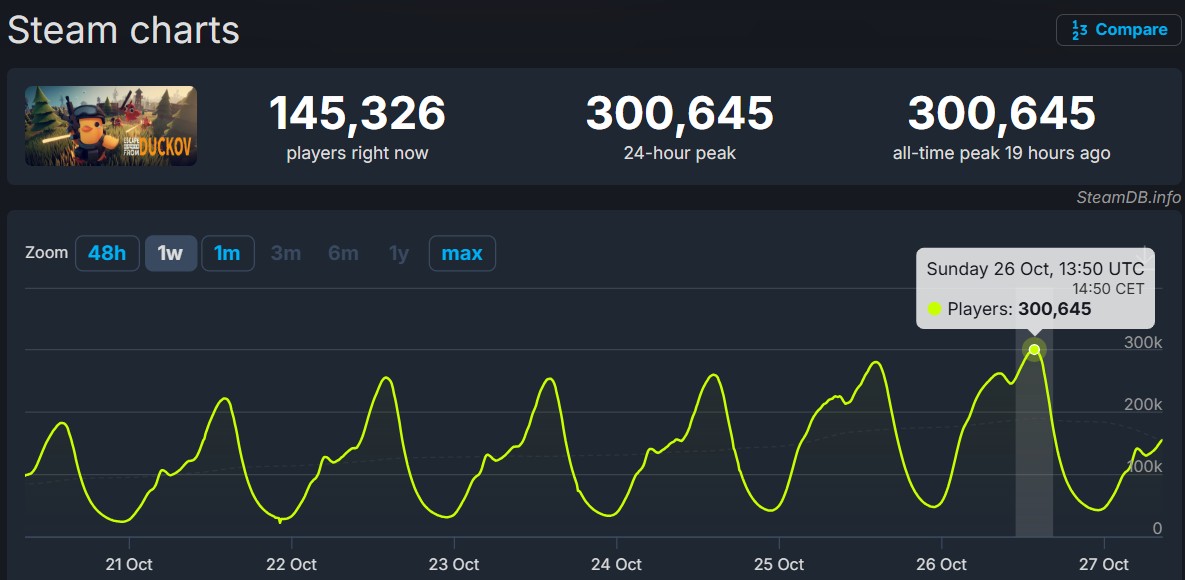Click the green Players series dot in tooltip

[934, 309]
